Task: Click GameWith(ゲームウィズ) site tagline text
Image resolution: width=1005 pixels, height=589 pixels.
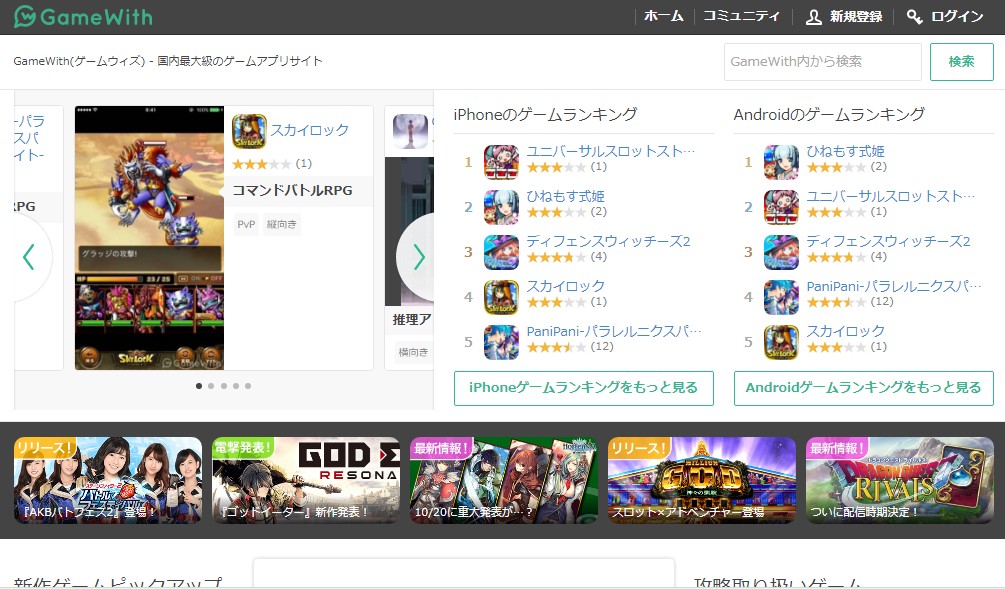Action: pyautogui.click(x=168, y=61)
